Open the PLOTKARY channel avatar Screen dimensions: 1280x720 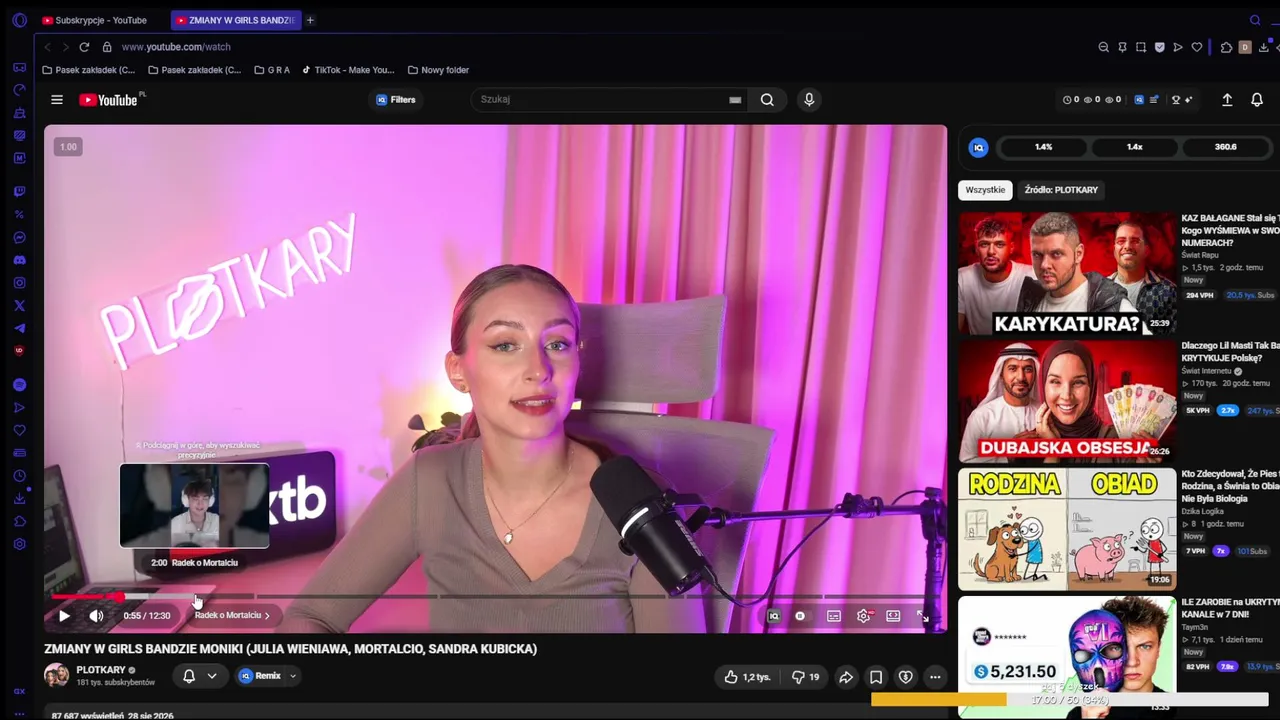coord(57,675)
